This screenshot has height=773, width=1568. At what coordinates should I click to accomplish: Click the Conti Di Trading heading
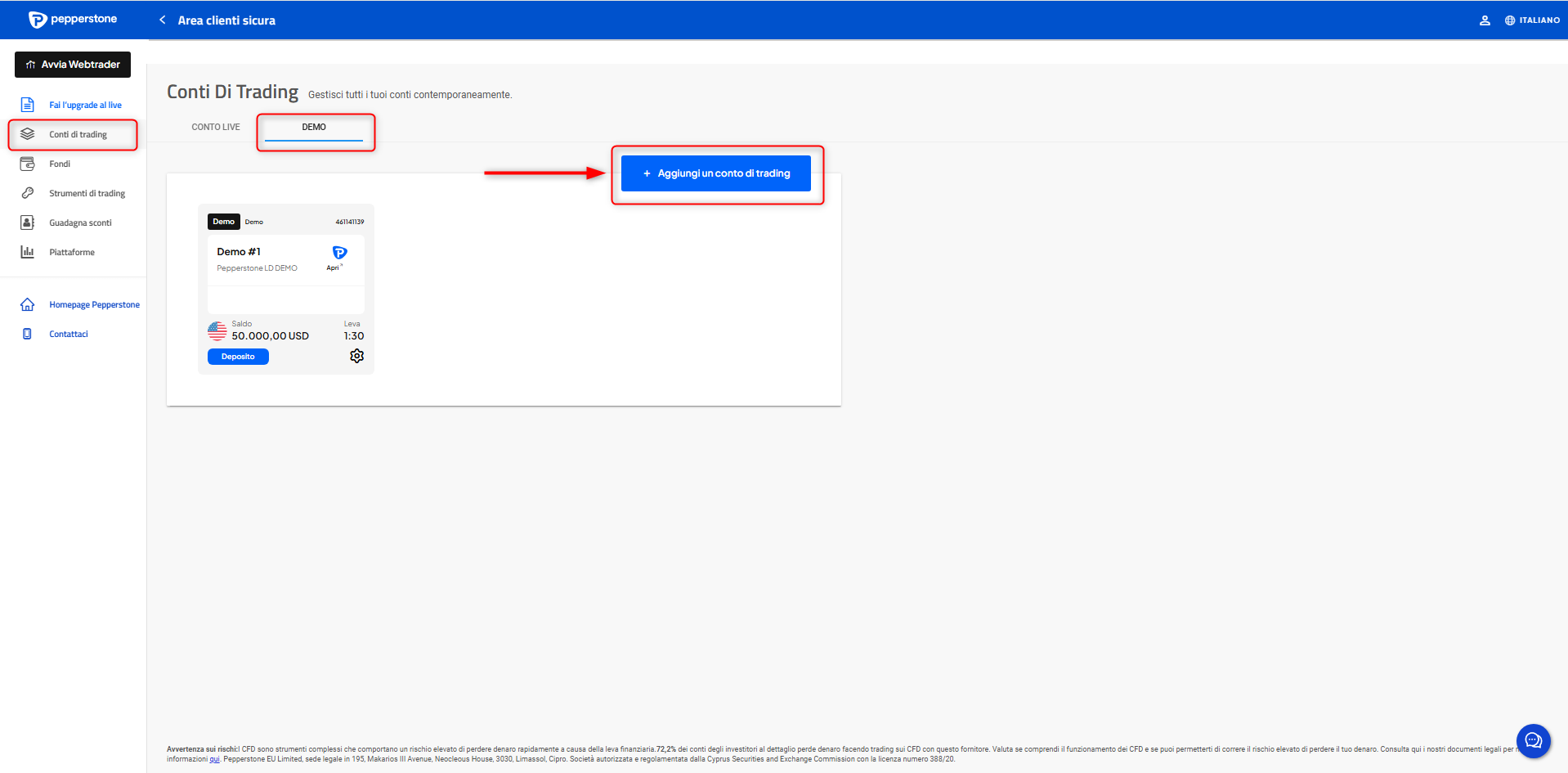(232, 92)
